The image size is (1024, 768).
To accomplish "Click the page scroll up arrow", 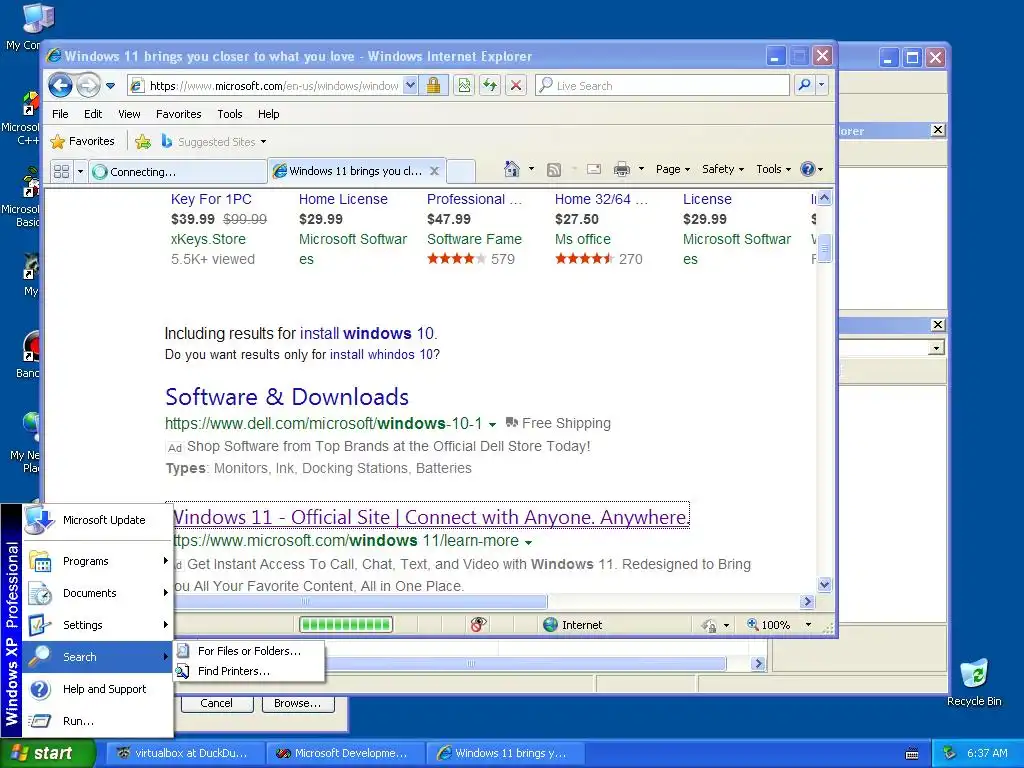I will (824, 197).
